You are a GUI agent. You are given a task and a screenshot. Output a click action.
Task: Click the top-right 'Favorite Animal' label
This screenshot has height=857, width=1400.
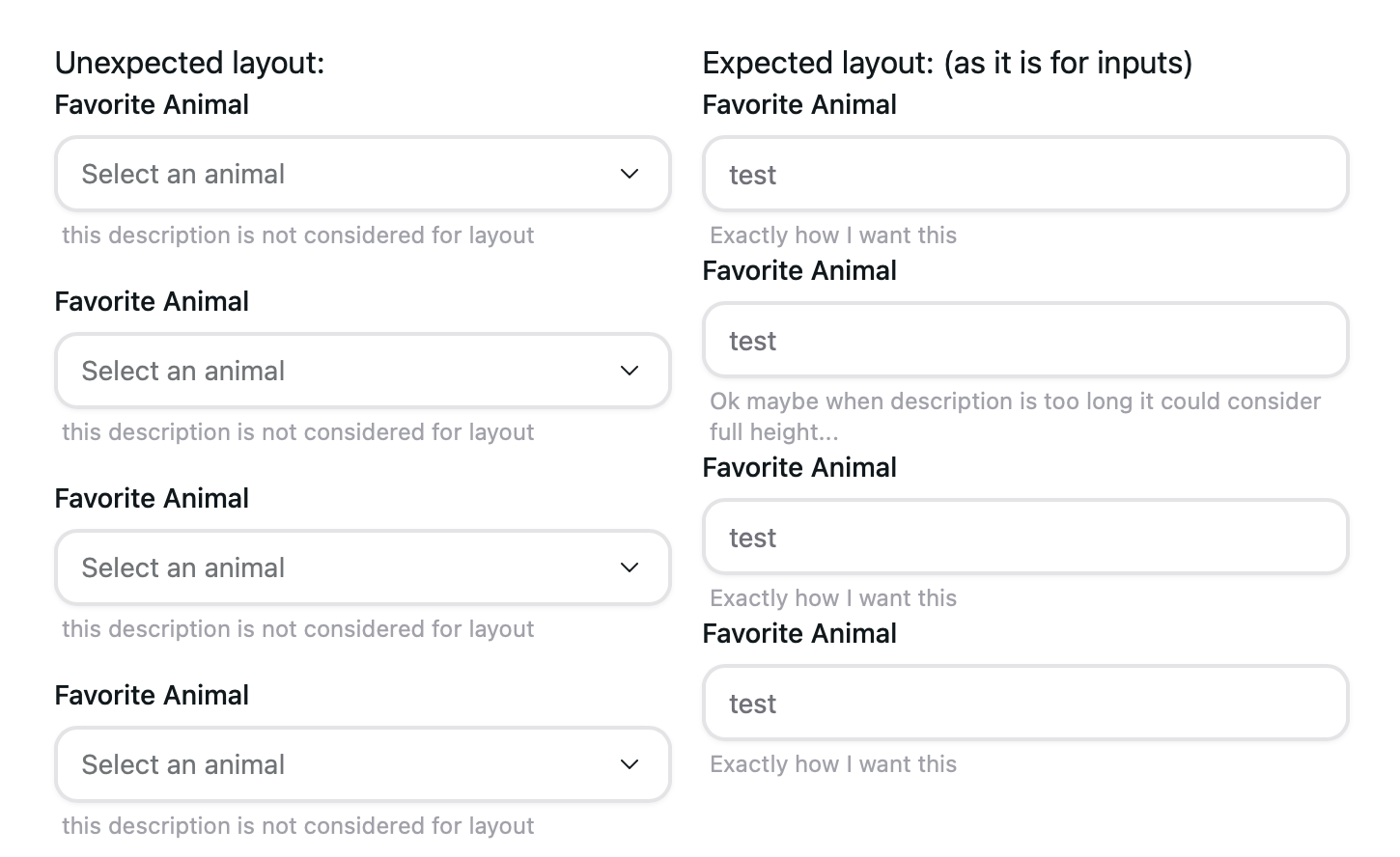coord(799,104)
